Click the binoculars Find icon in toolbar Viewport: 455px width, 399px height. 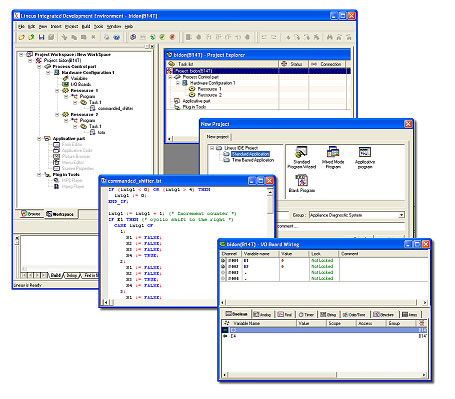click(x=330, y=37)
